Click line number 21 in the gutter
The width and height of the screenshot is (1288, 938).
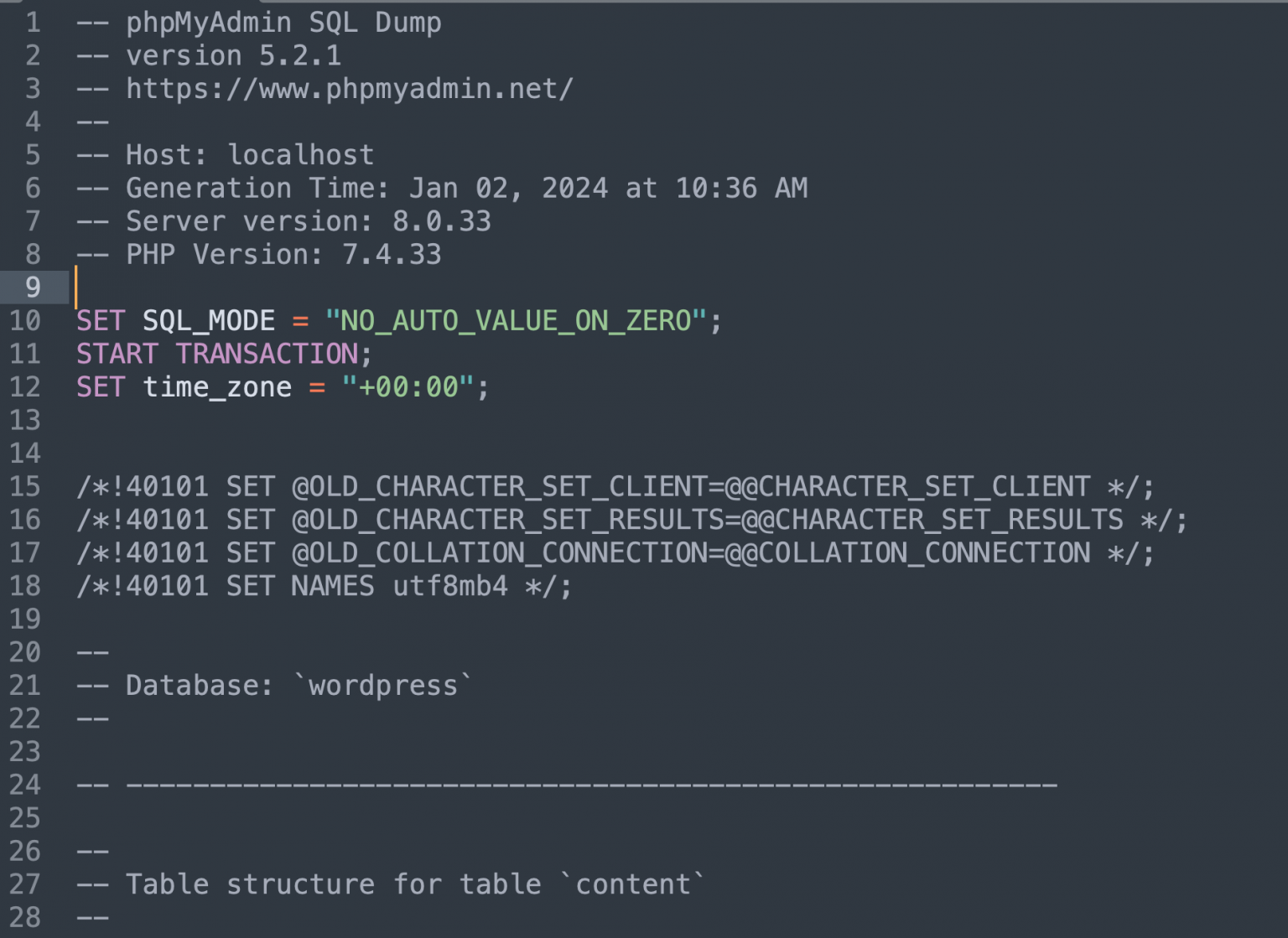point(25,686)
